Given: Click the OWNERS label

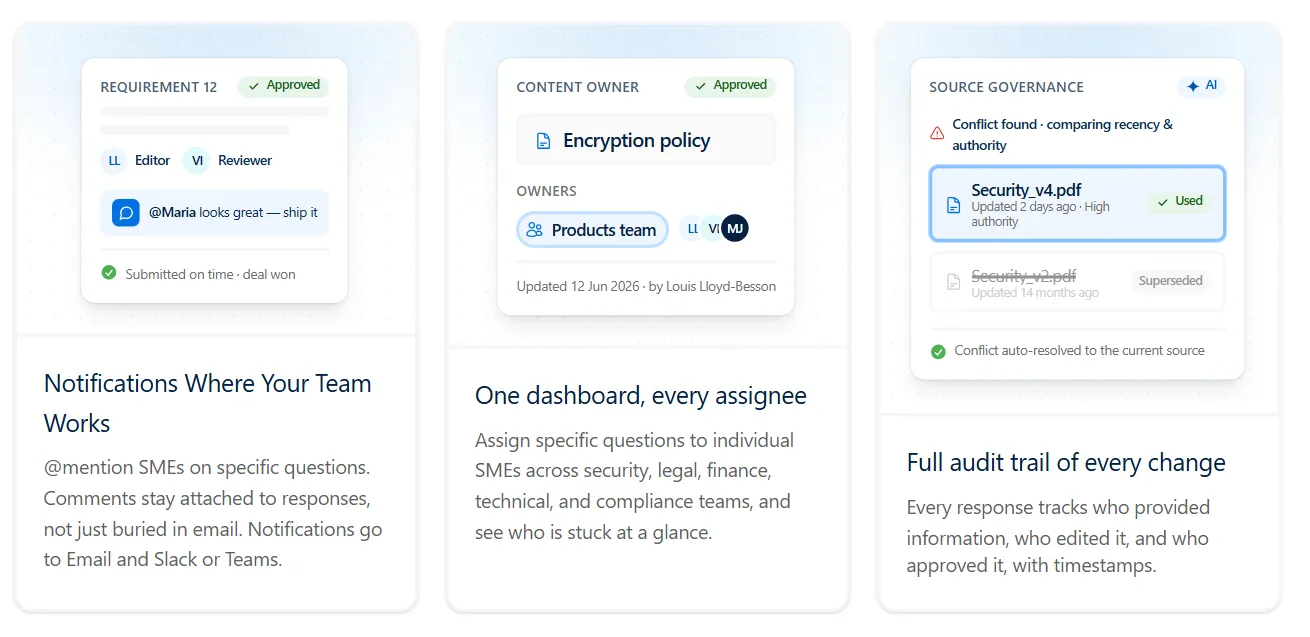Looking at the screenshot, I should click(547, 191).
